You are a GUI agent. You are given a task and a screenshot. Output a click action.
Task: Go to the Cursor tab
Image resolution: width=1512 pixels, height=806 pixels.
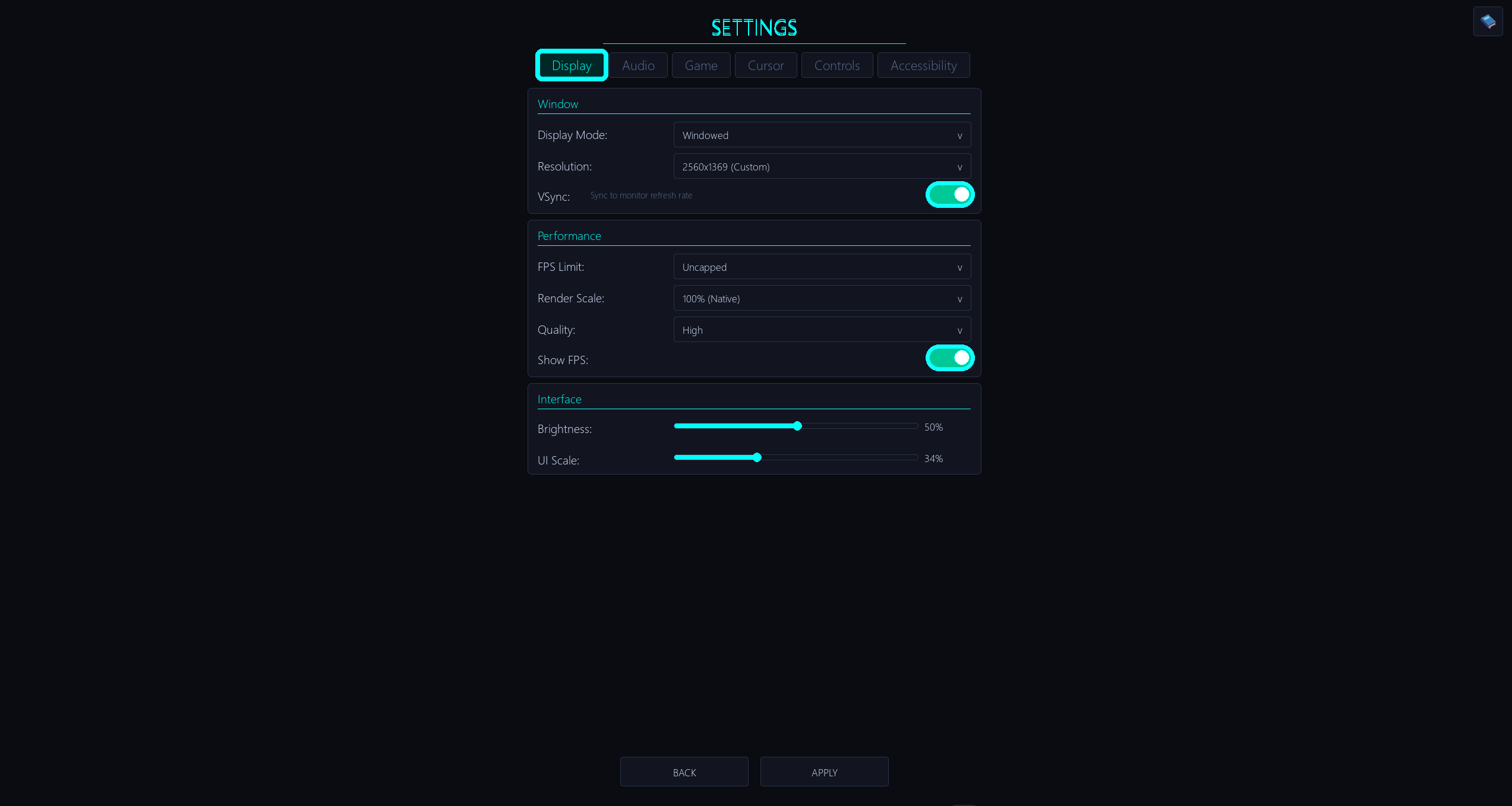click(766, 65)
